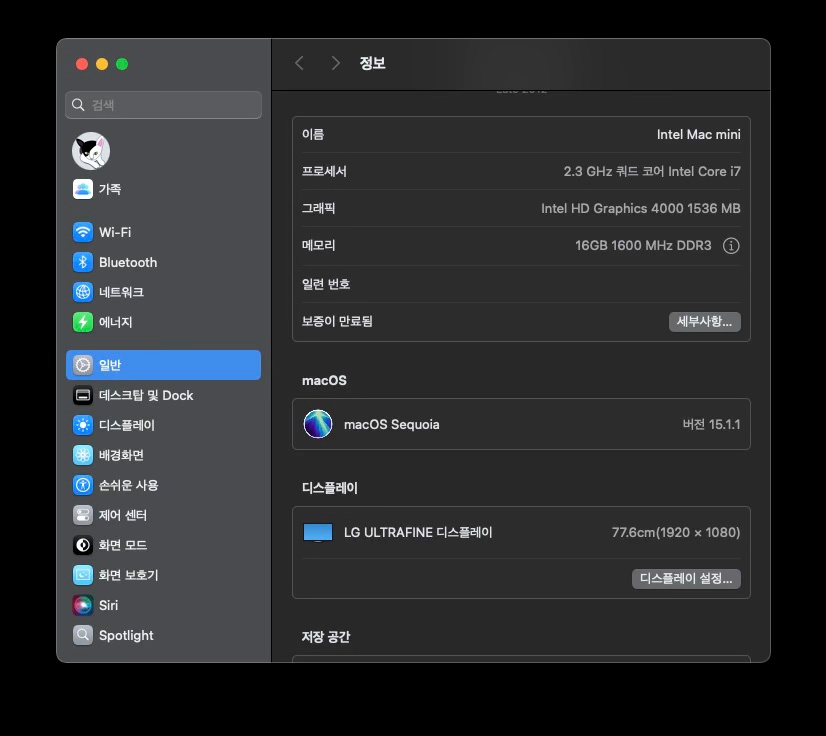Open Wi-Fi settings via its icon
826x736 pixels.
[83, 232]
